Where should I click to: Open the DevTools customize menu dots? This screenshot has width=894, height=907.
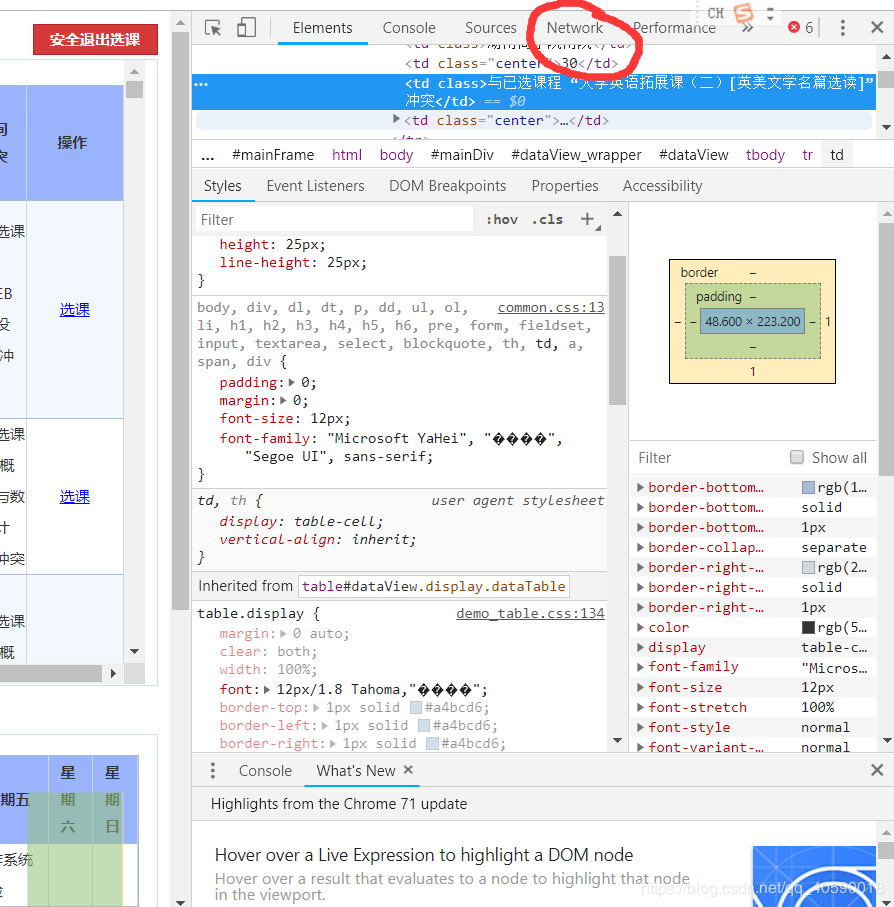point(843,28)
